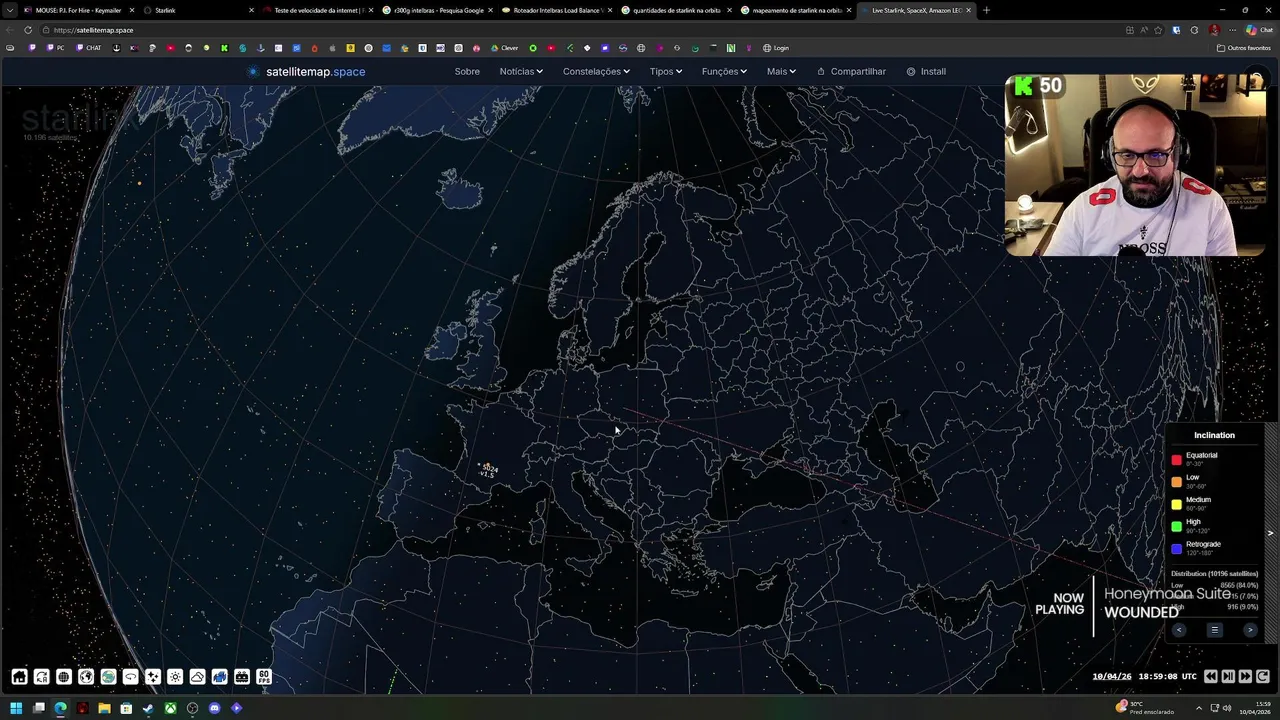Click the Compartilhar share button
Image resolution: width=1280 pixels, height=720 pixels.
pos(851,71)
